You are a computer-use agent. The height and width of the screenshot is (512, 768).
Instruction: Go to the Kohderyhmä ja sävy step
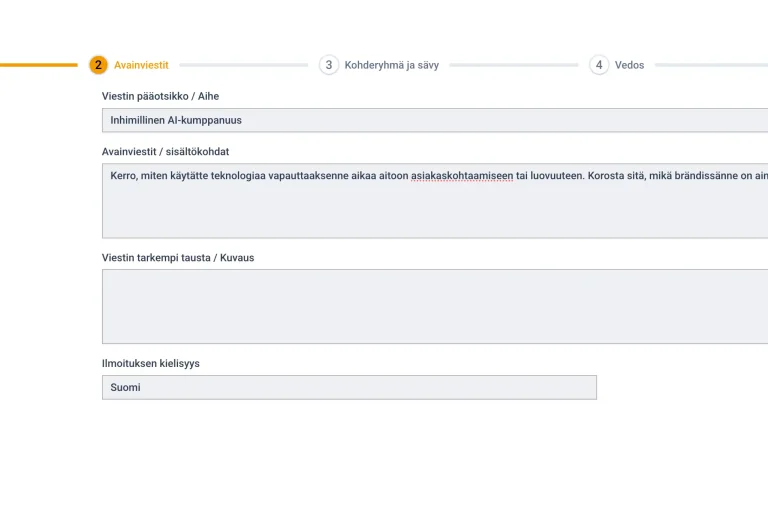pos(391,65)
